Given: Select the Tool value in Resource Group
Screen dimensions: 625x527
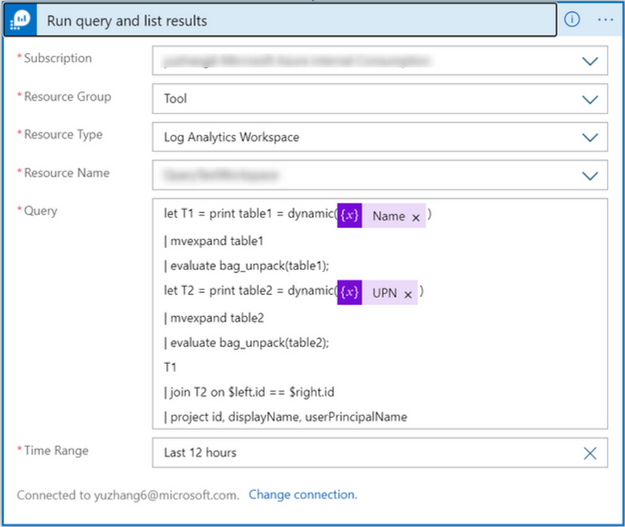Looking at the screenshot, I should pos(176,99).
